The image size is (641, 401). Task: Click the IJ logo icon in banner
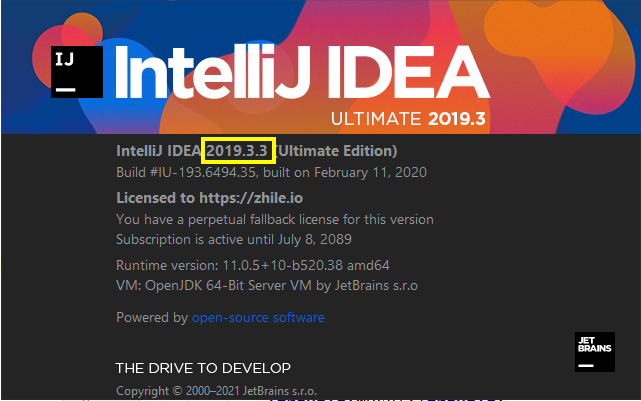(77, 72)
